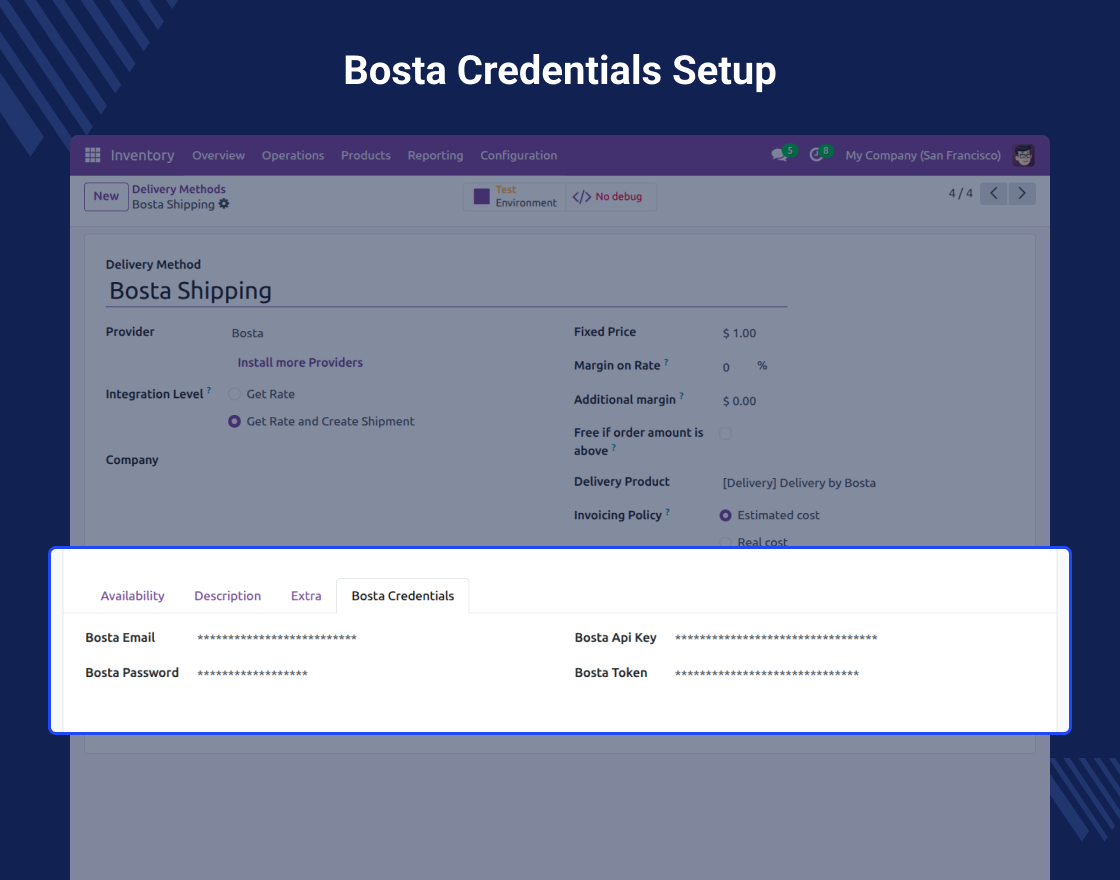
Task: Open gear actions menu beside Bosta Shipping
Action: click(224, 204)
